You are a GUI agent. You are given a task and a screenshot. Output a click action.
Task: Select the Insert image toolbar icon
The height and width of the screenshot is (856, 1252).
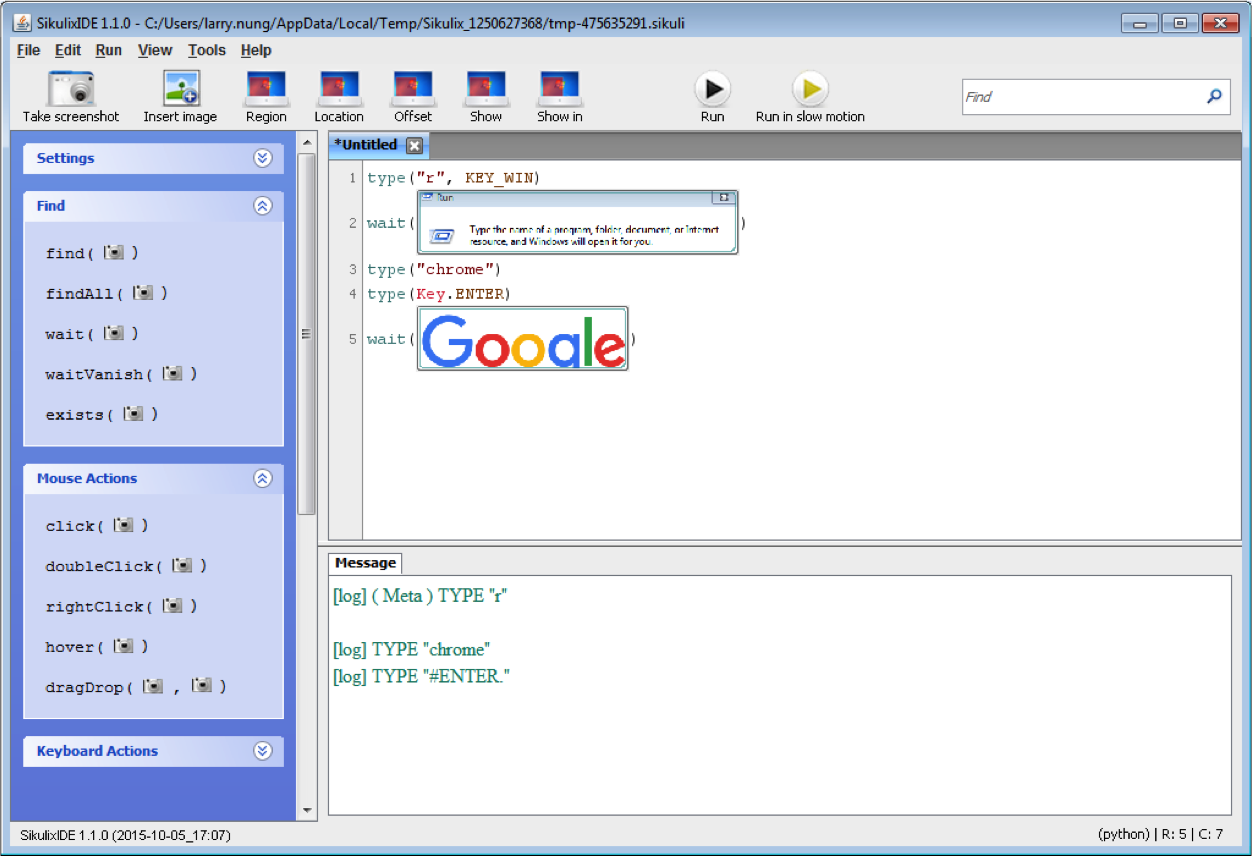pyautogui.click(x=181, y=89)
